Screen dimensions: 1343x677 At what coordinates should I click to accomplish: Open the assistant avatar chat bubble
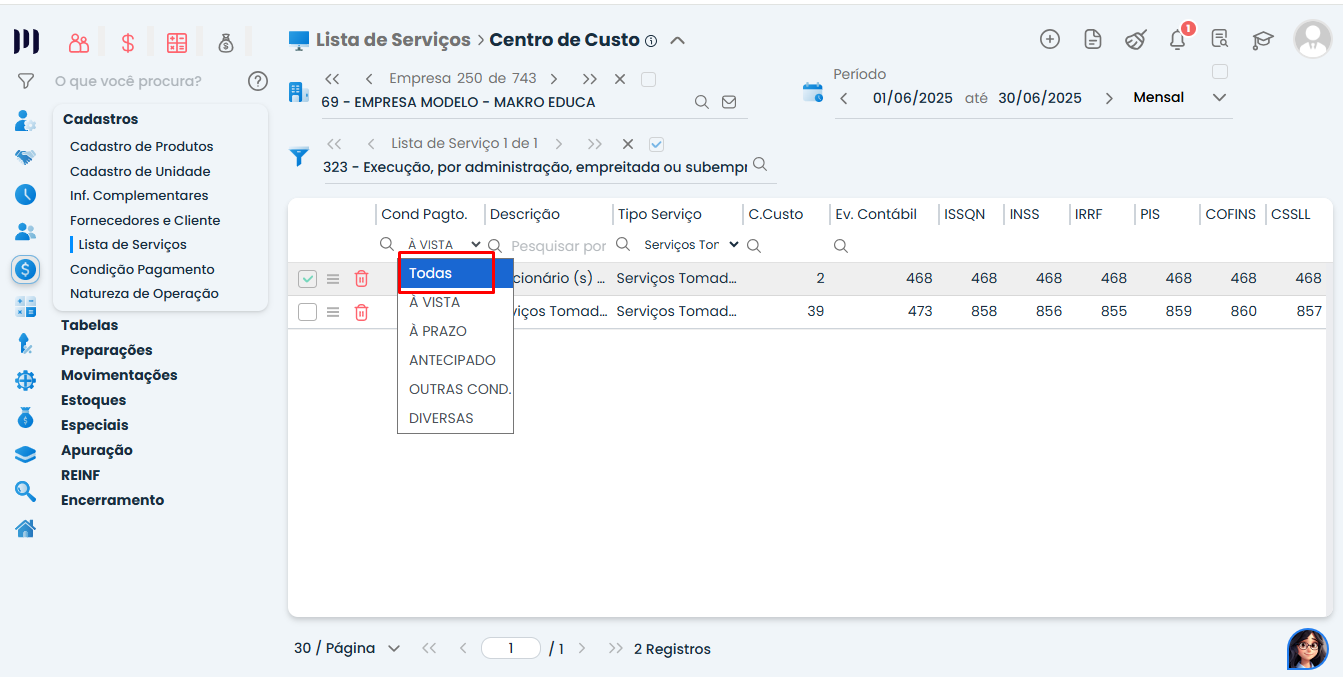point(1308,649)
